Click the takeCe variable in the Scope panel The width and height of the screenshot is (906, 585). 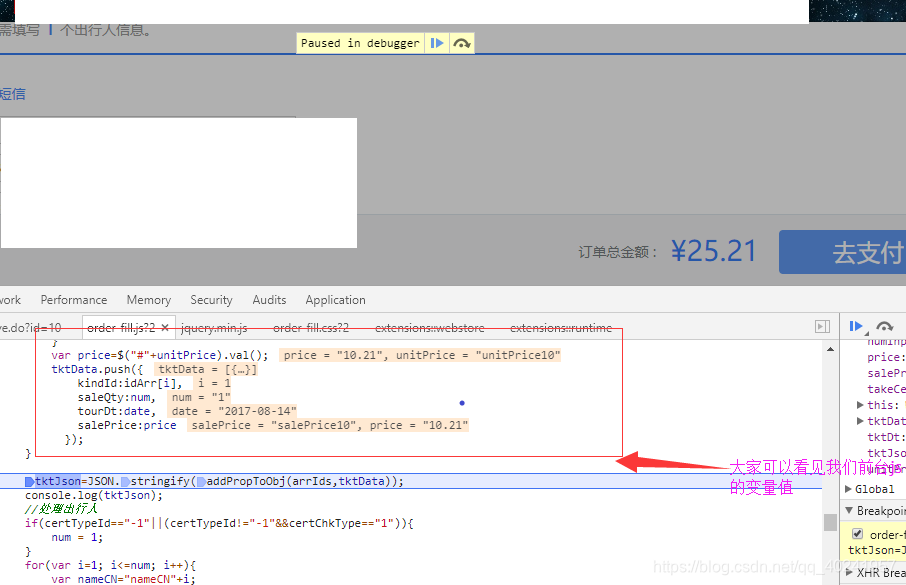[x=886, y=389]
